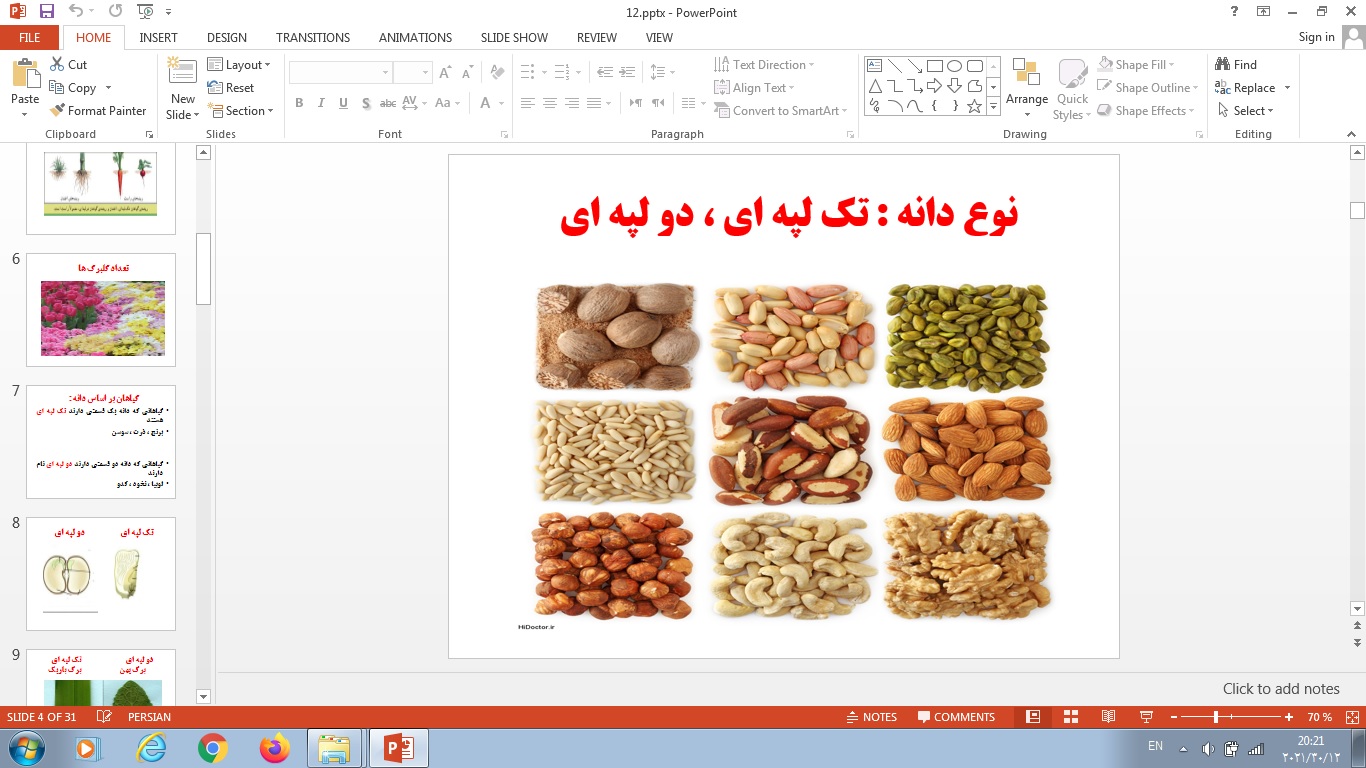Toggle Italic text formatting

click(321, 103)
